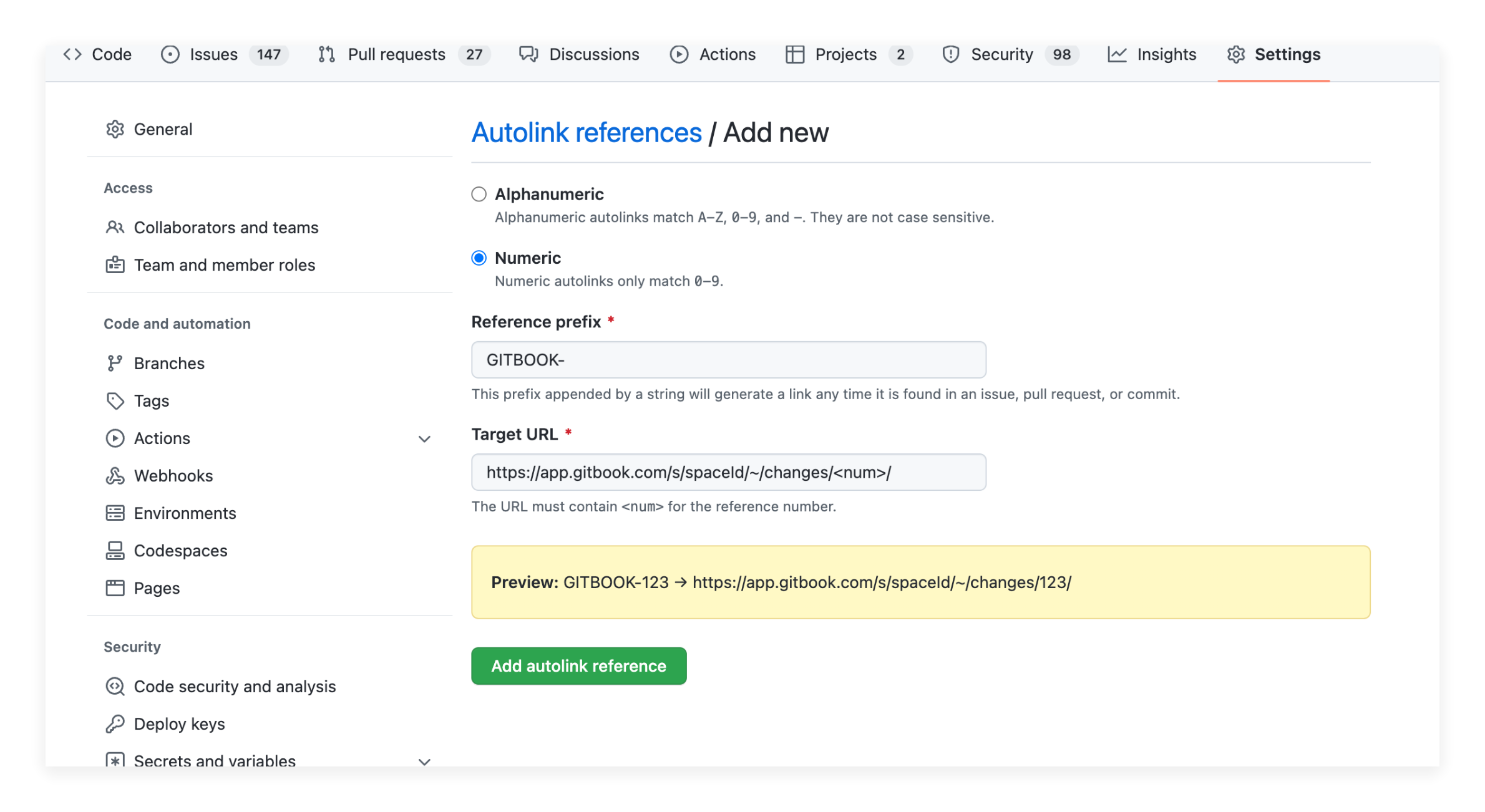Image resolution: width=1485 pixels, height=812 pixels.
Task: Follow the Autolink references breadcrumb link
Action: pos(586,133)
